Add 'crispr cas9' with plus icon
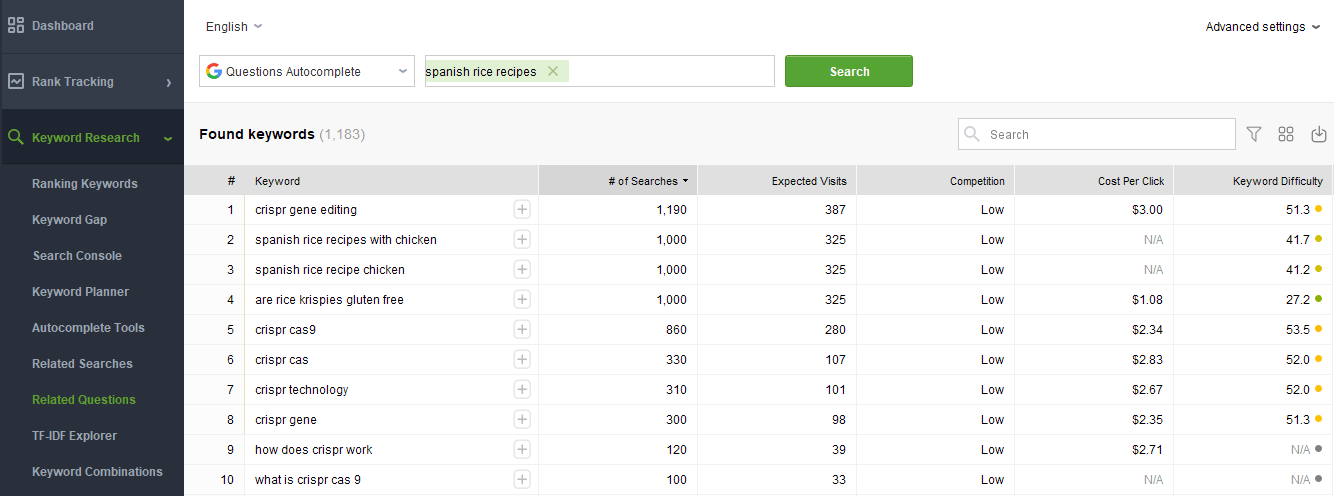Screen dimensions: 1334x496 (x=522, y=329)
